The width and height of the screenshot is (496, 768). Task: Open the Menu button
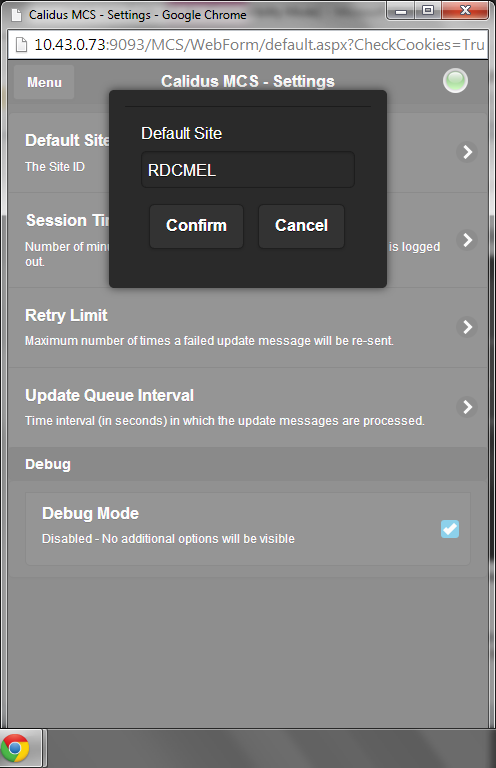click(x=44, y=82)
